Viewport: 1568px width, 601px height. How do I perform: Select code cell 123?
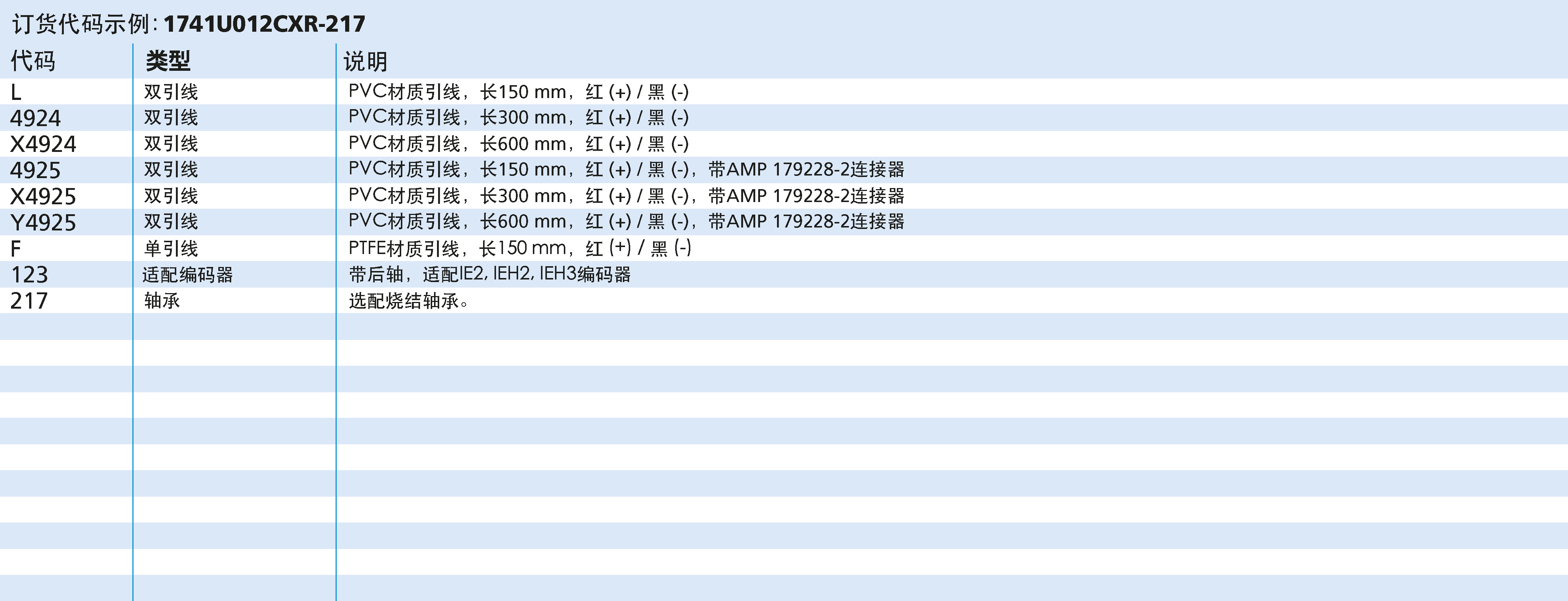[x=29, y=275]
